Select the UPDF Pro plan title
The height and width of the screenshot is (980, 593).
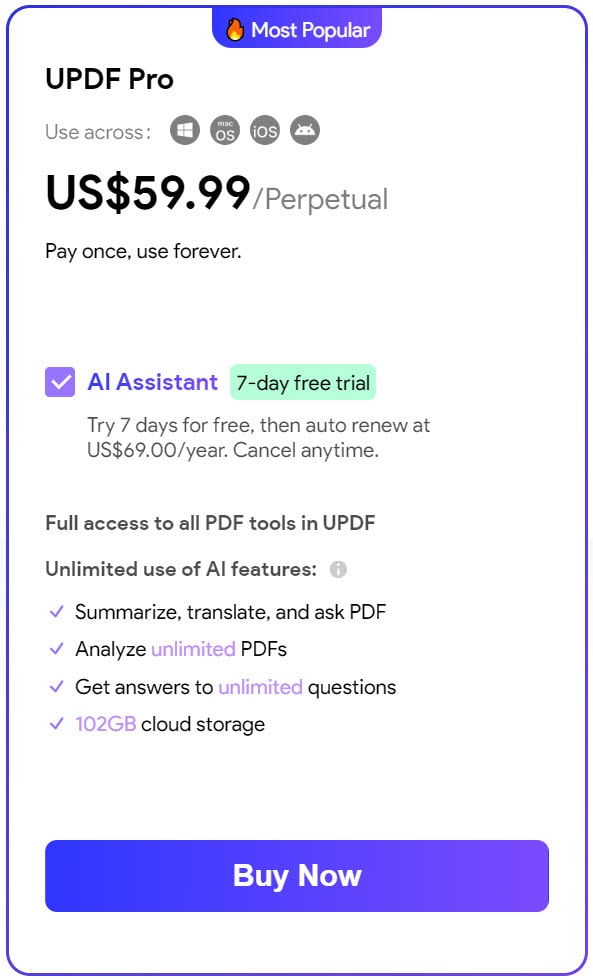[x=110, y=79]
